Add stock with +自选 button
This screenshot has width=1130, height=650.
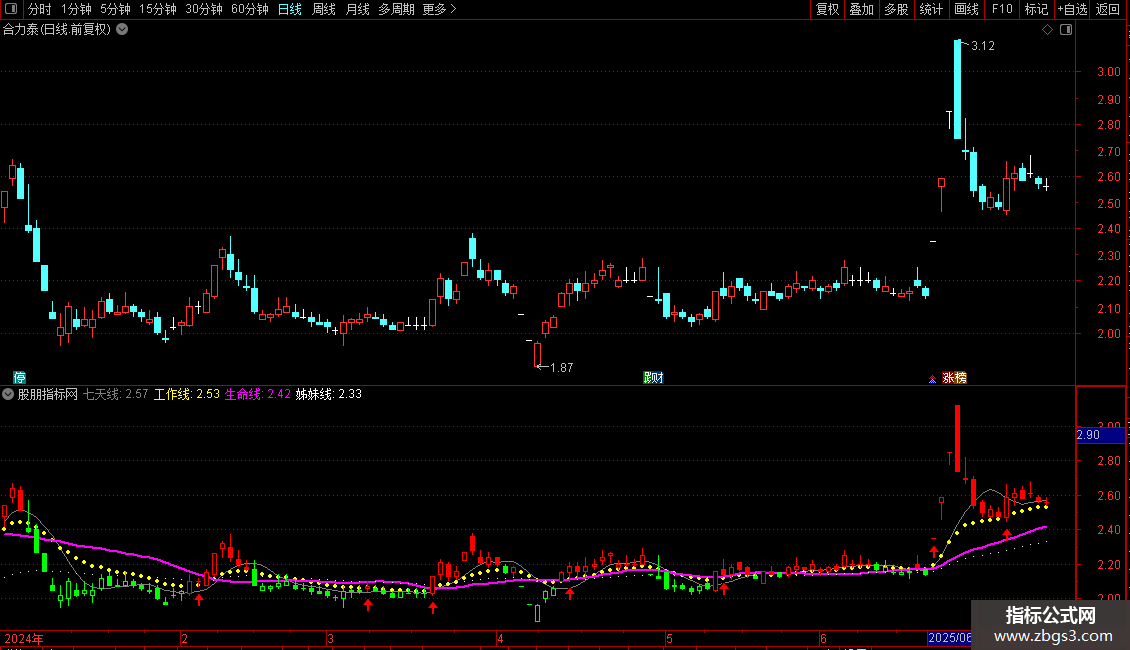[x=1072, y=9]
